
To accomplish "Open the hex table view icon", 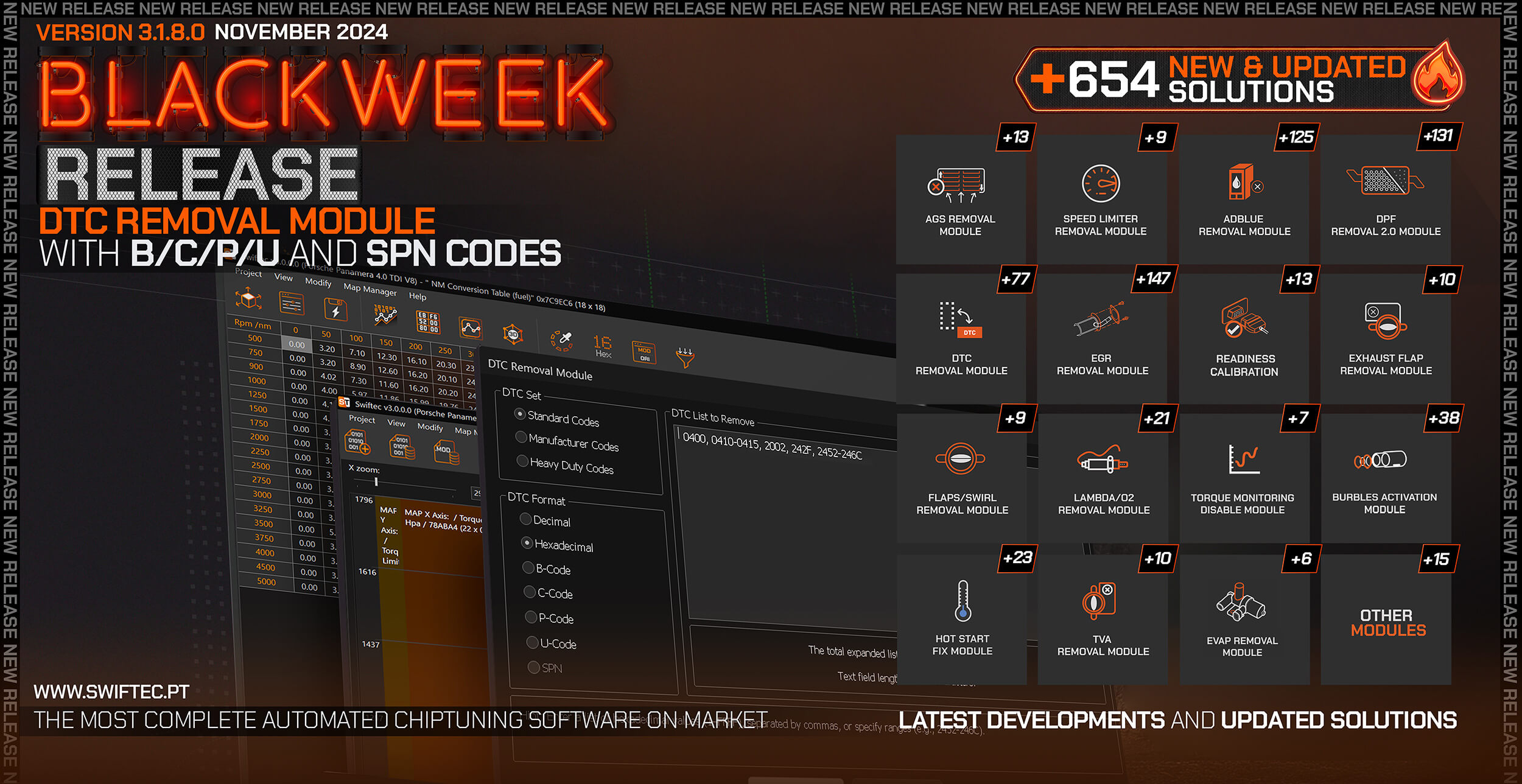I will [x=427, y=321].
